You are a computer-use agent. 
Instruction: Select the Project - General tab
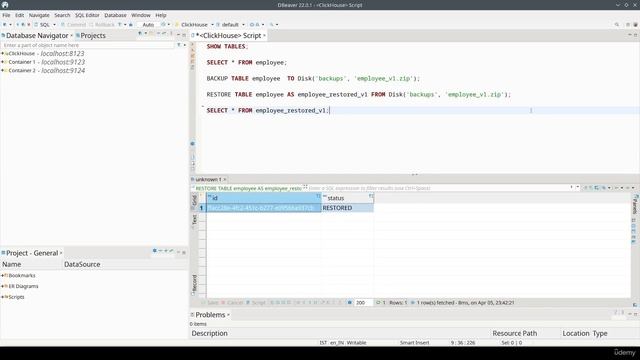click(32, 253)
